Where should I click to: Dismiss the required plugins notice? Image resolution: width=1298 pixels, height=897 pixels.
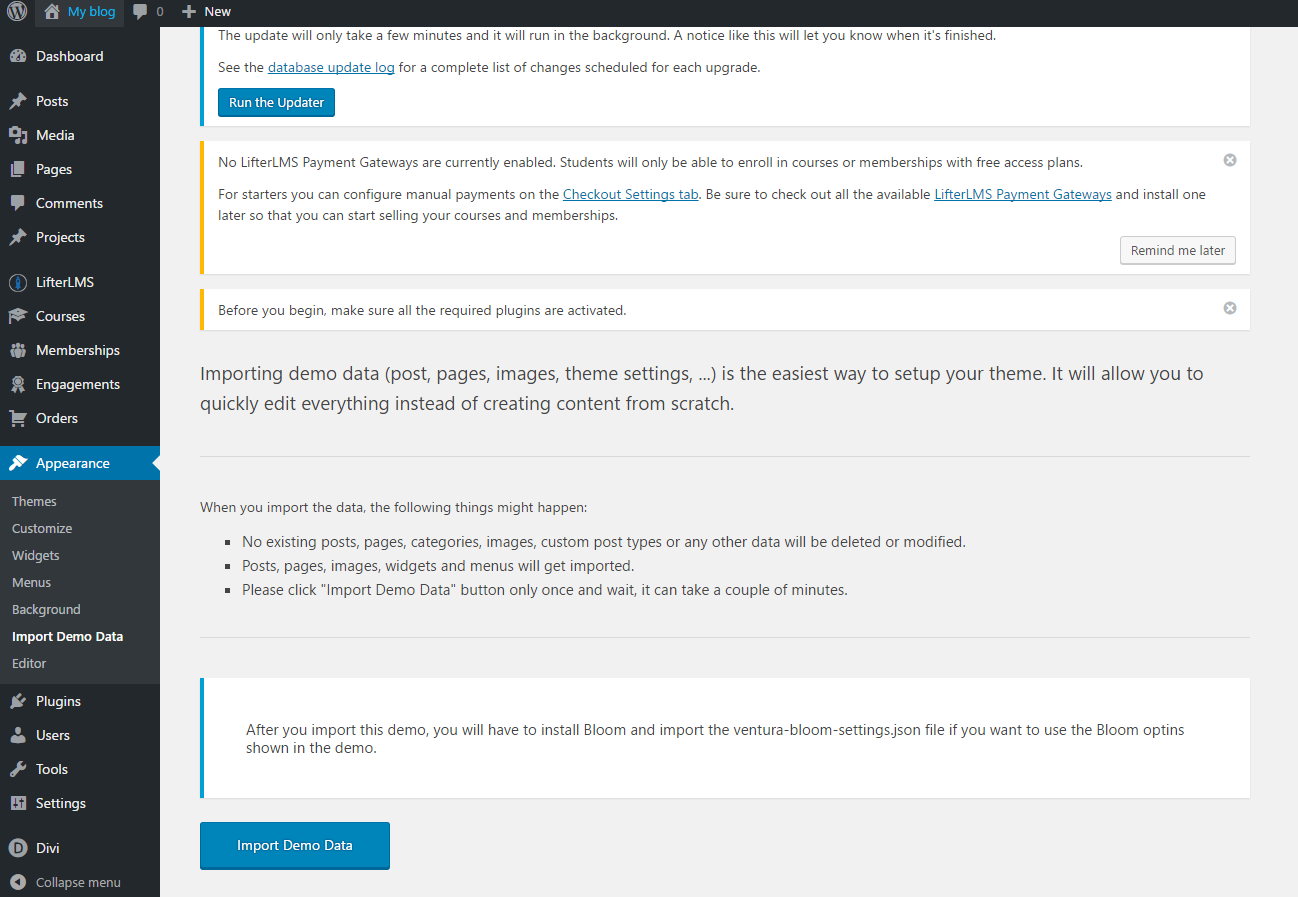1230,308
